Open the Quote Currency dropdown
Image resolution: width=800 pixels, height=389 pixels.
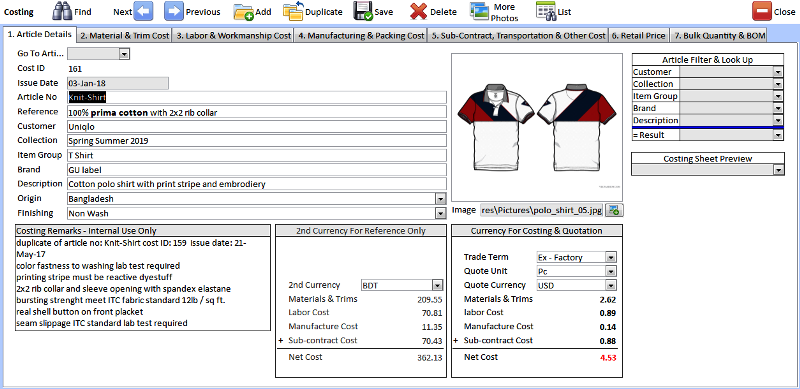[x=611, y=285]
